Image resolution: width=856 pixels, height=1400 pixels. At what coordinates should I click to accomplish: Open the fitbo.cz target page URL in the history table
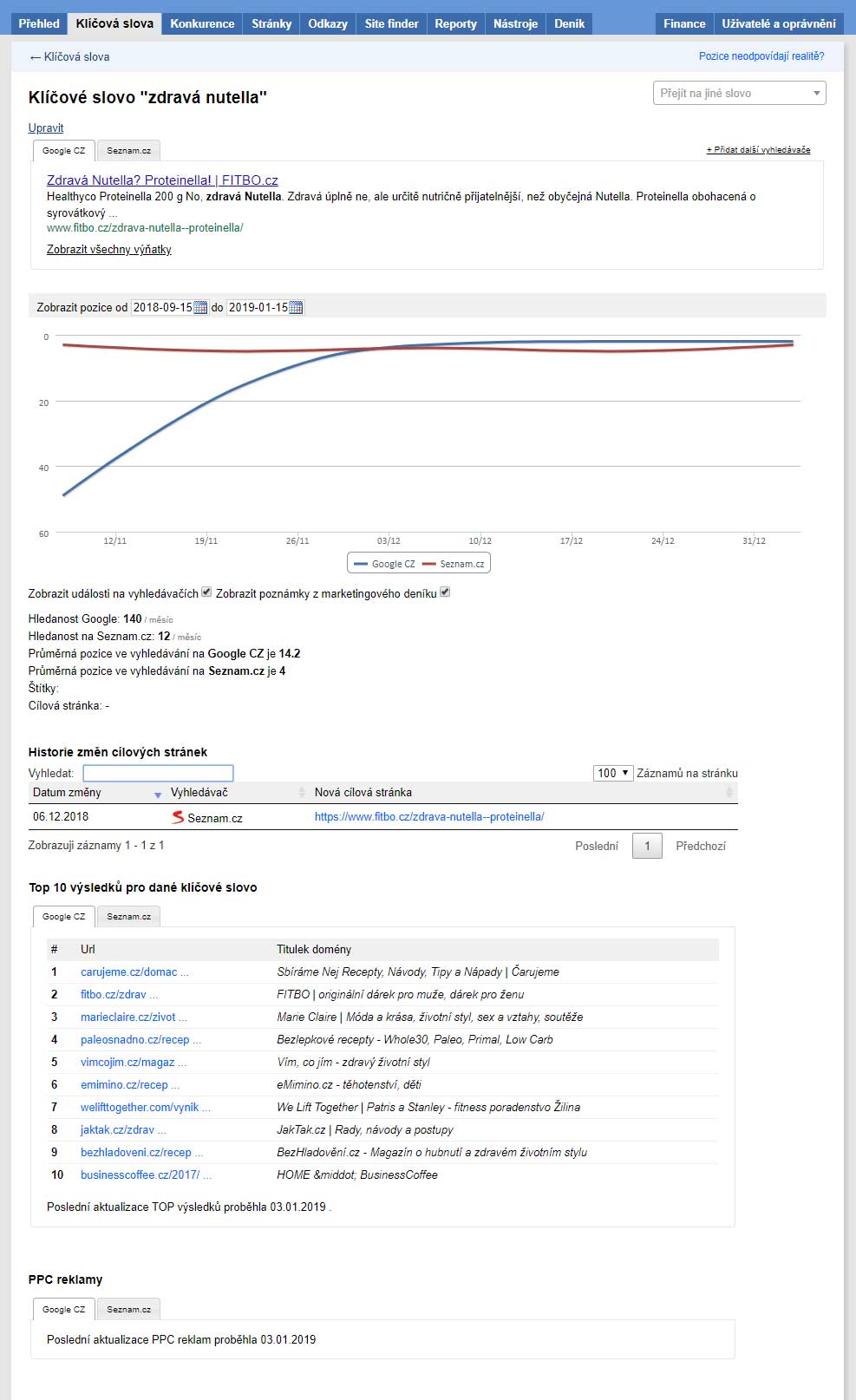(429, 816)
